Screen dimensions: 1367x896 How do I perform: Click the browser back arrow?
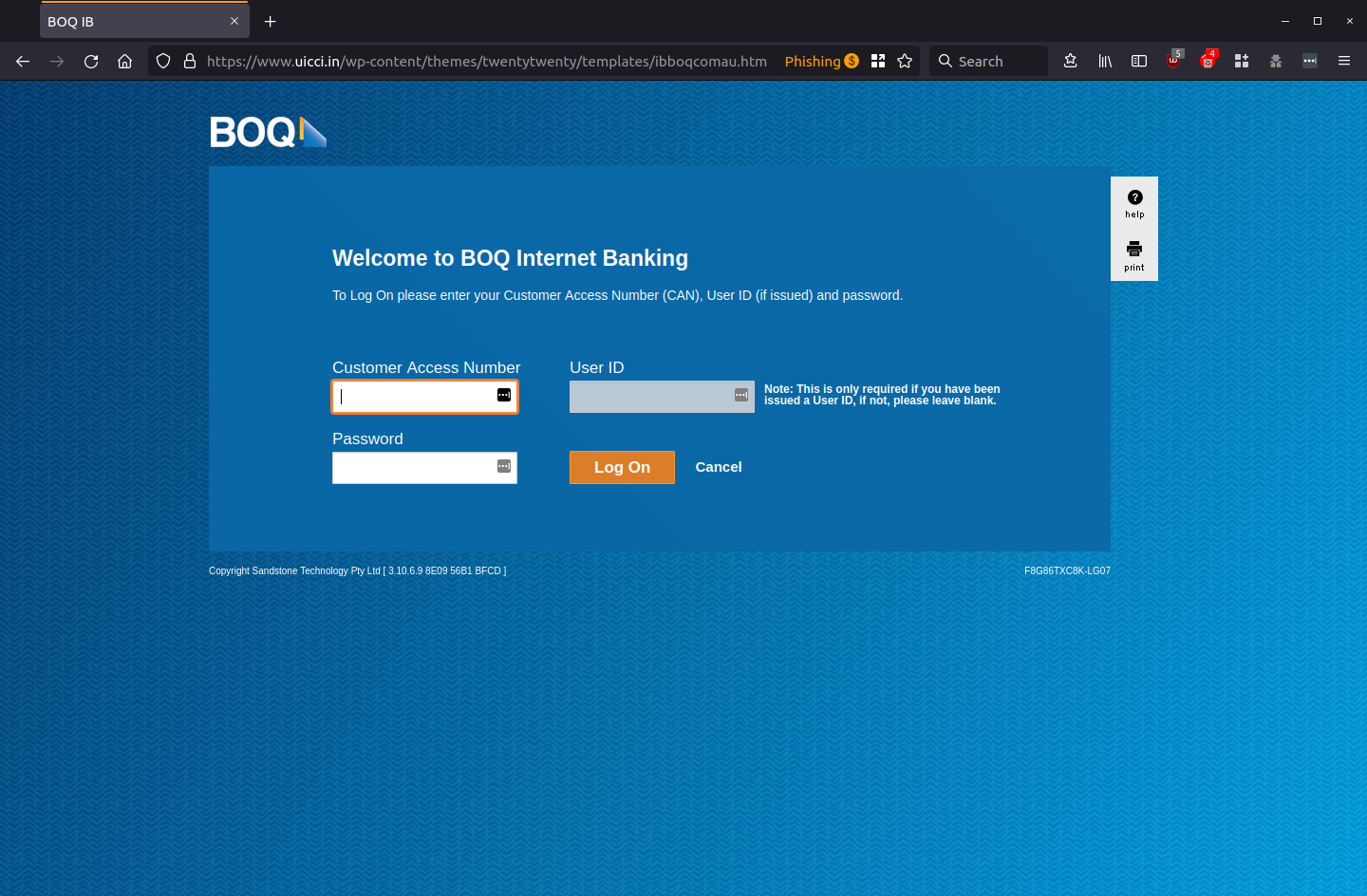point(23,61)
